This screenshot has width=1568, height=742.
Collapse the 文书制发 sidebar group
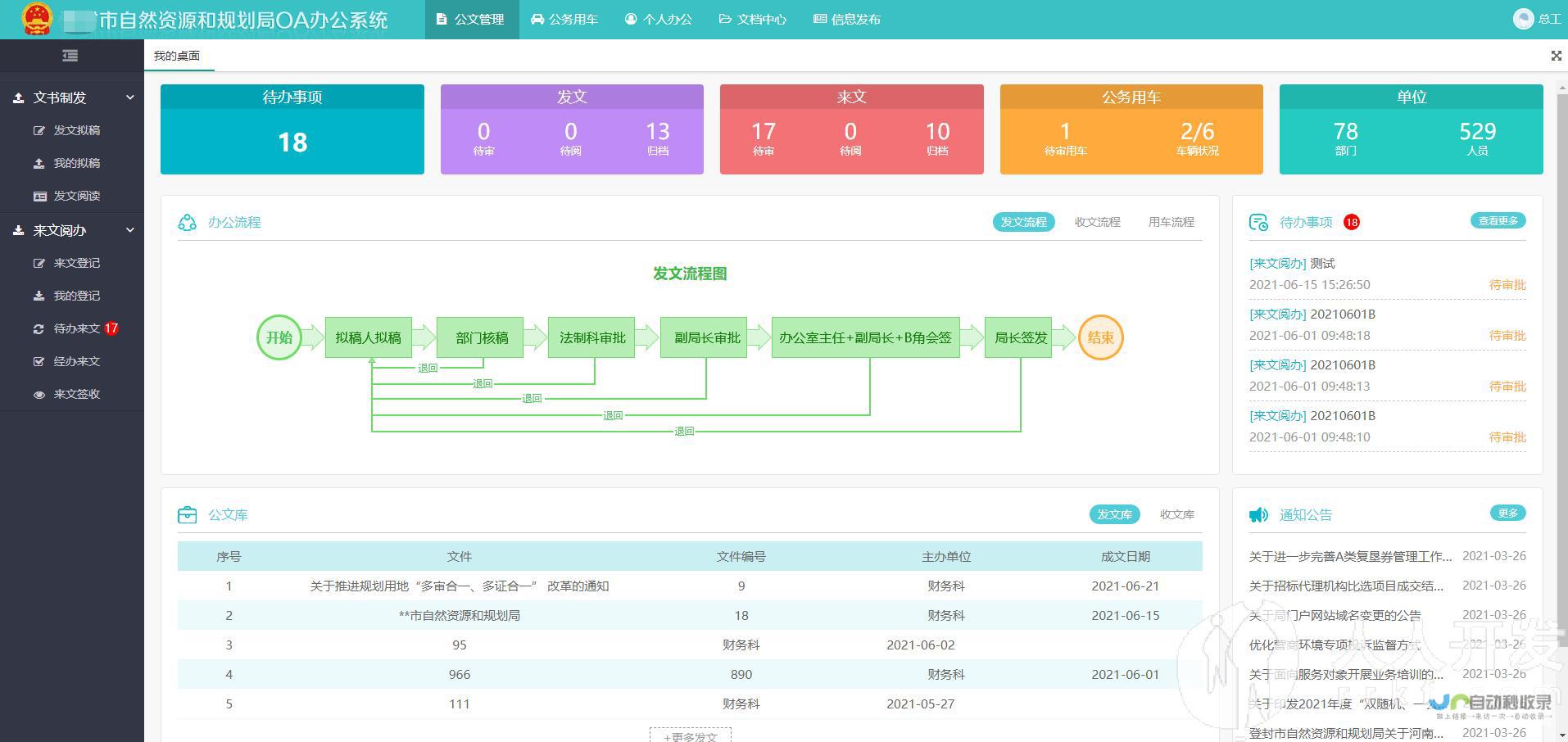tap(129, 97)
